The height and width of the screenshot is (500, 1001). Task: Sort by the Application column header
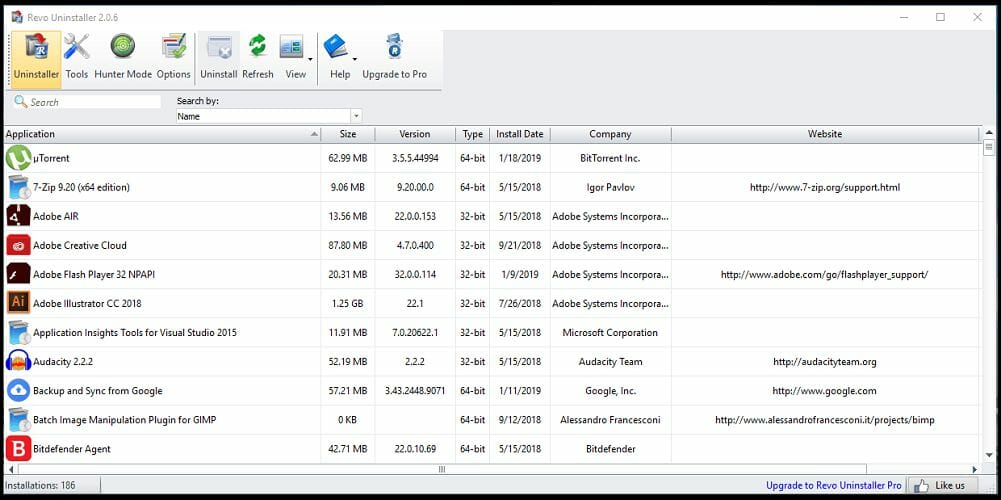coord(162,134)
